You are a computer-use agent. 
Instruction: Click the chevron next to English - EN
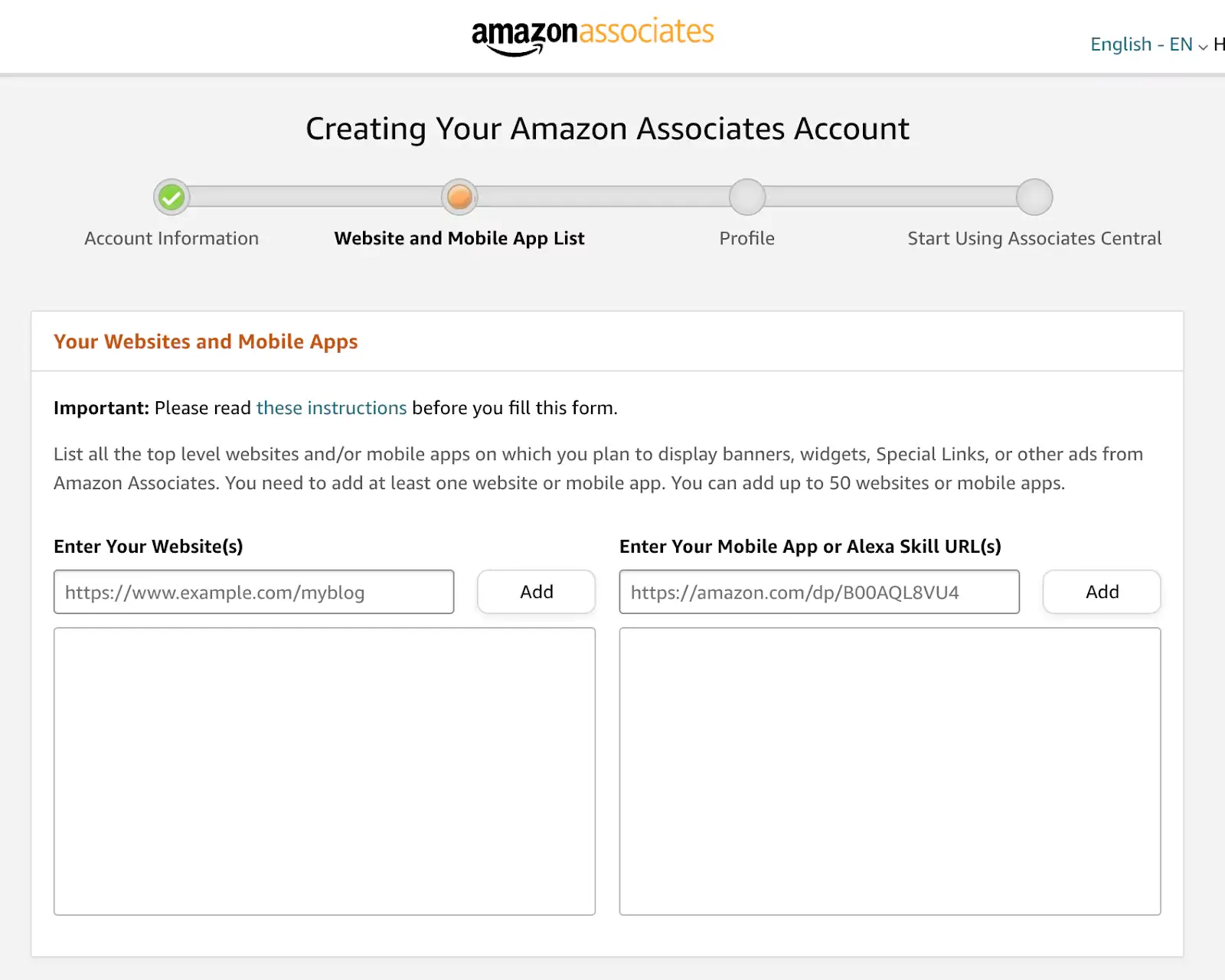coord(1203,47)
